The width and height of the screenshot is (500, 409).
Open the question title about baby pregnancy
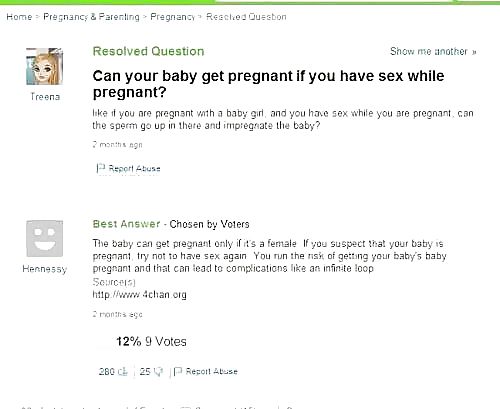[x=268, y=84]
